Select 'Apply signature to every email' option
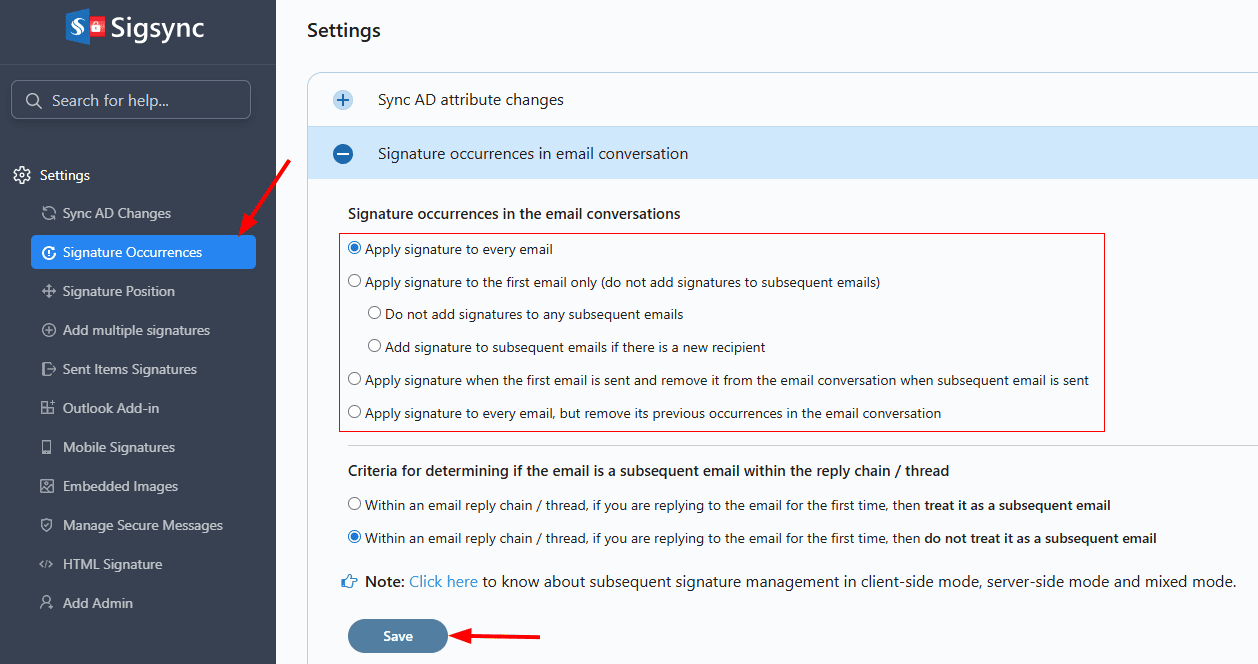 click(x=354, y=249)
